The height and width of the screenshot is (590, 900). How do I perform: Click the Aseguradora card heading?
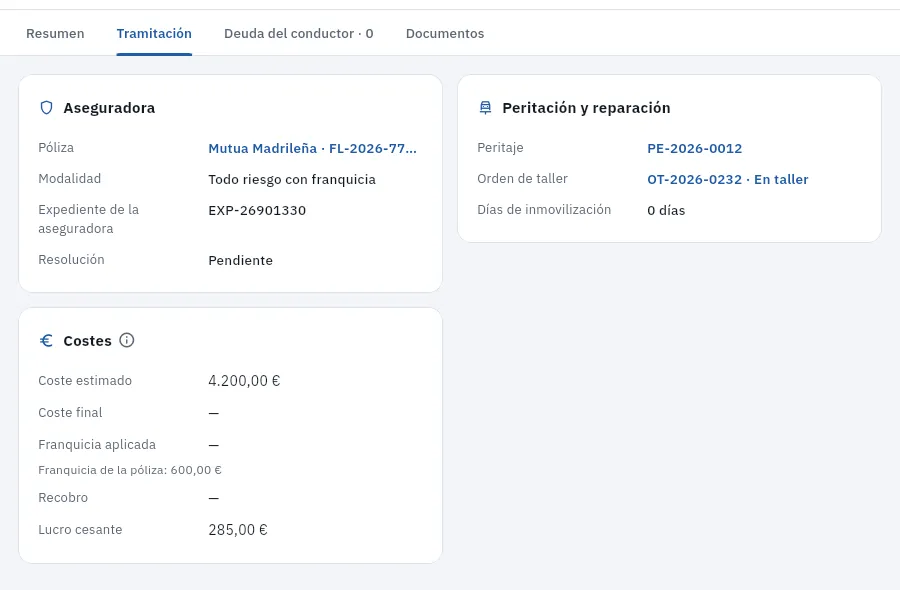pyautogui.click(x=109, y=108)
